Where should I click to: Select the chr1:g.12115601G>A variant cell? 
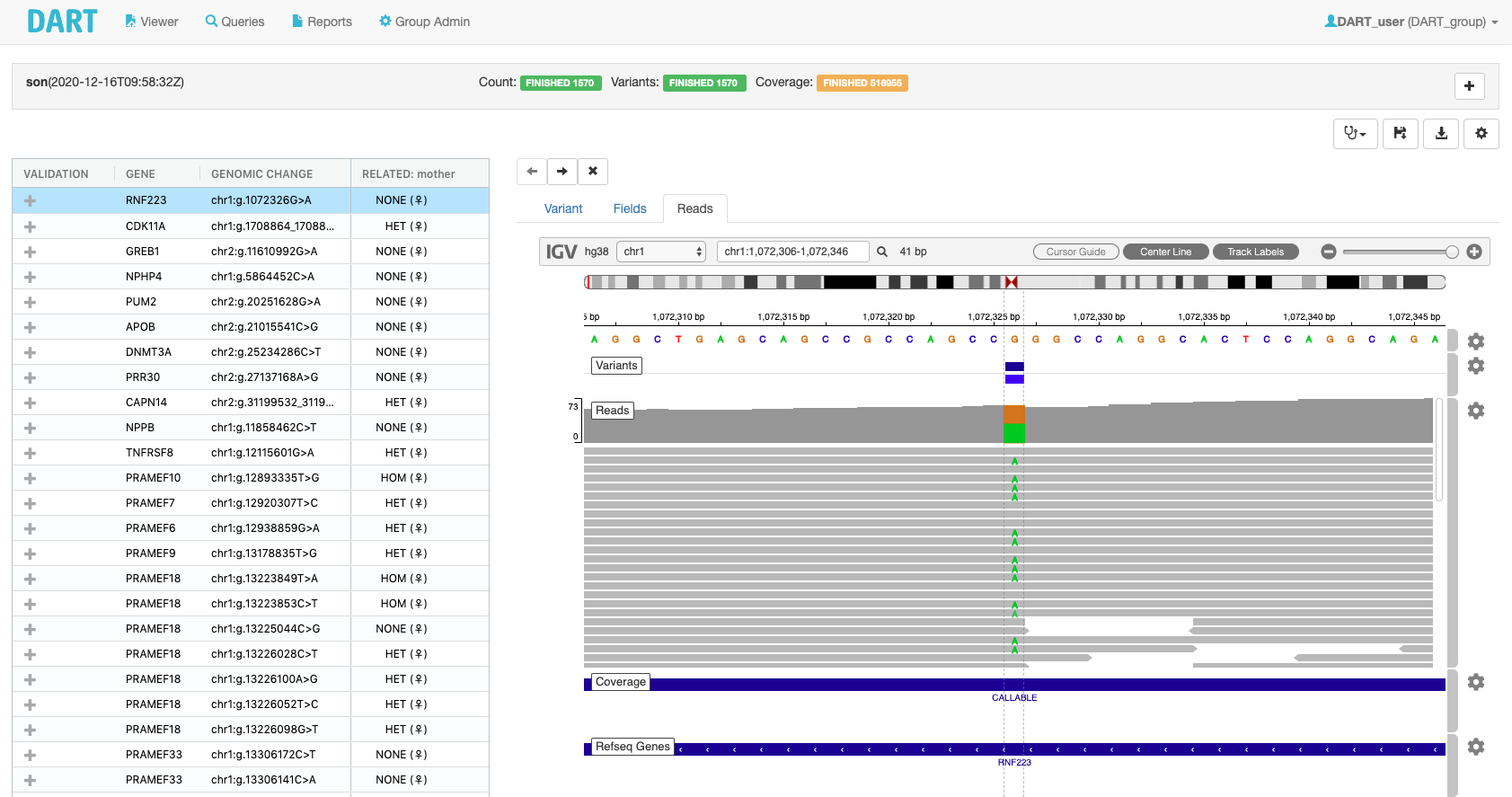(x=262, y=453)
